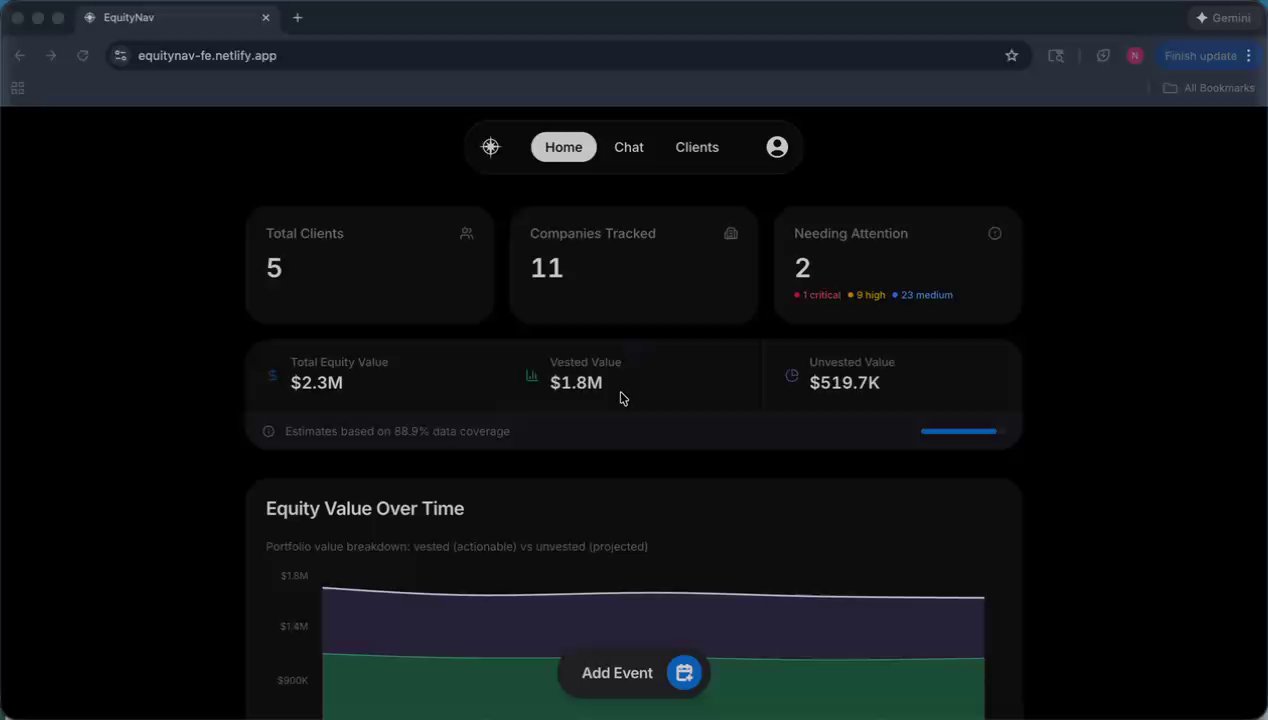Viewport: 1268px width, 720px height.
Task: Click the alert icon on Needing Attention card
Action: 995,233
